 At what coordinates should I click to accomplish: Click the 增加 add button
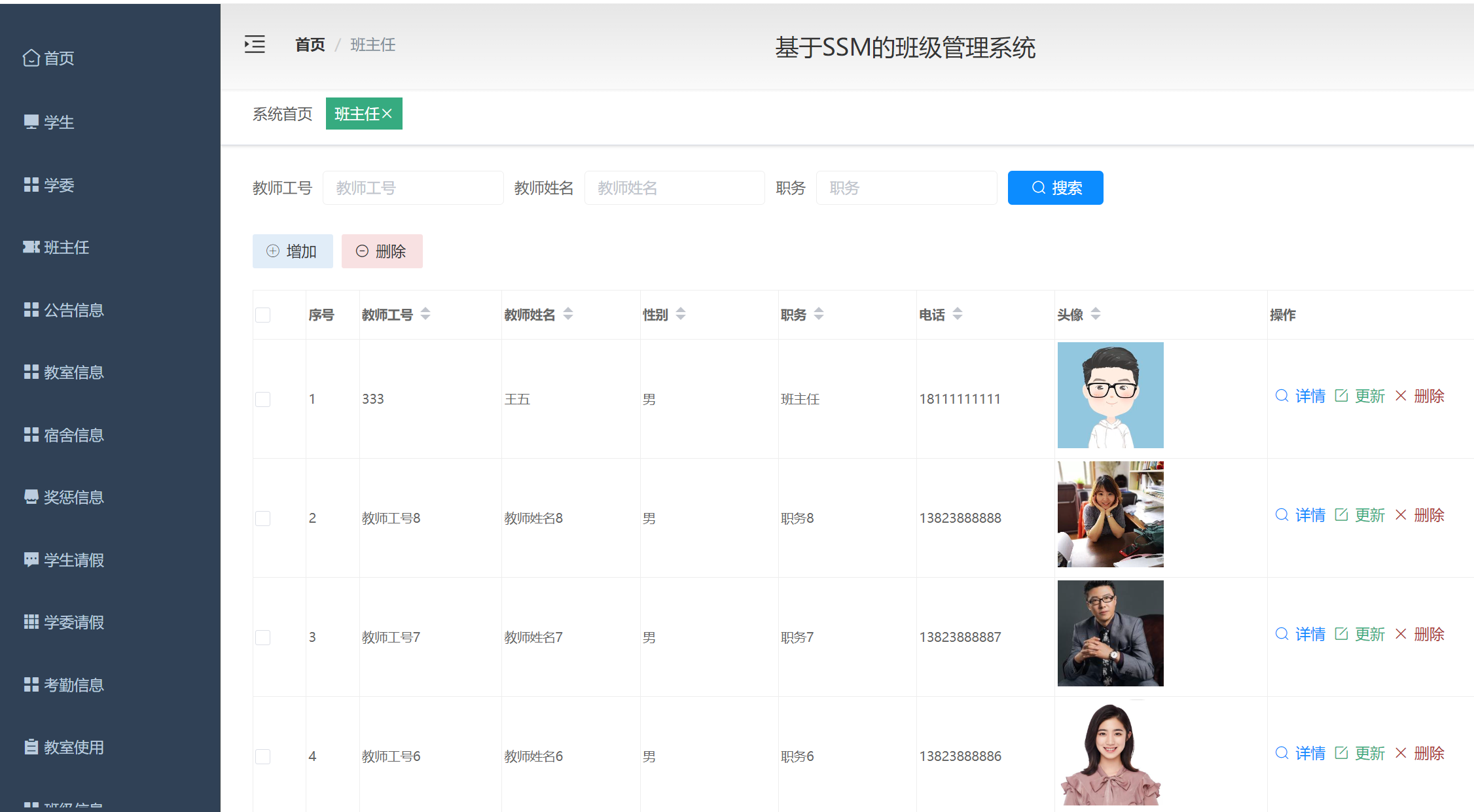(293, 251)
